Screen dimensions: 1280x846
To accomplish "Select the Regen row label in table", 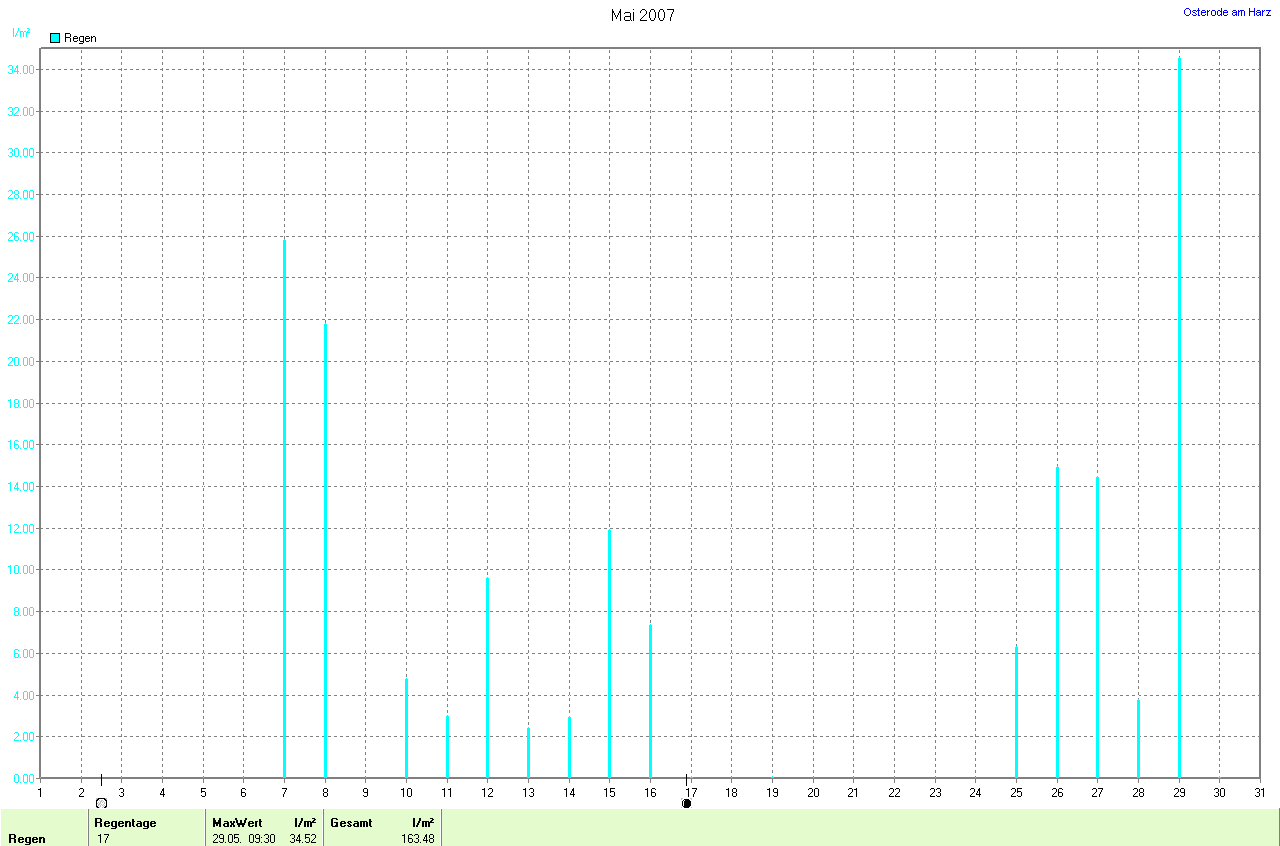I will pyautogui.click(x=26, y=839).
